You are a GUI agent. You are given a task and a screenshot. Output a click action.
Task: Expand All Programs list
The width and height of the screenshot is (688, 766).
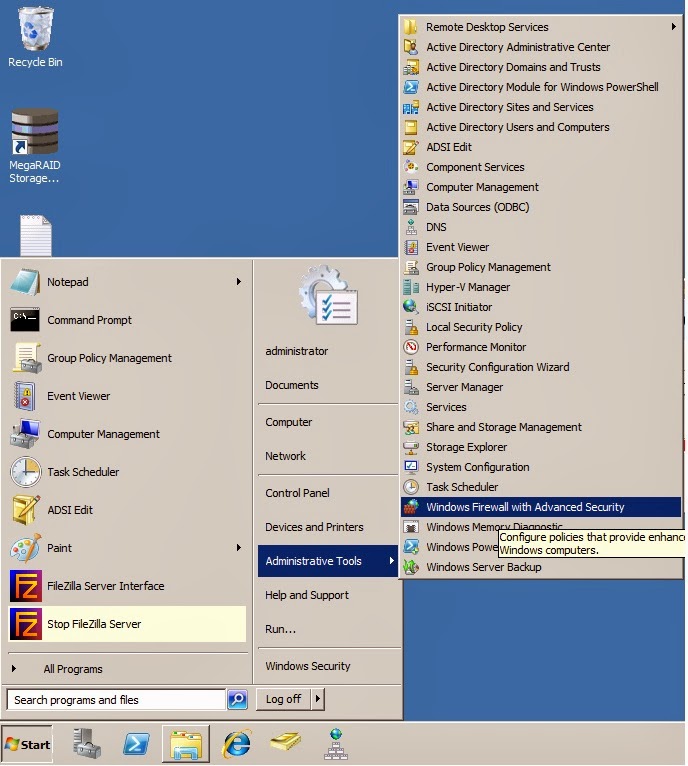[x=72, y=669]
